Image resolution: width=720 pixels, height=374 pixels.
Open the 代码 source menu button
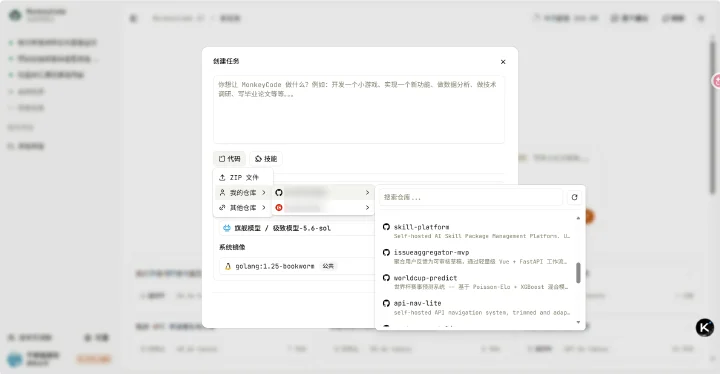coord(229,159)
